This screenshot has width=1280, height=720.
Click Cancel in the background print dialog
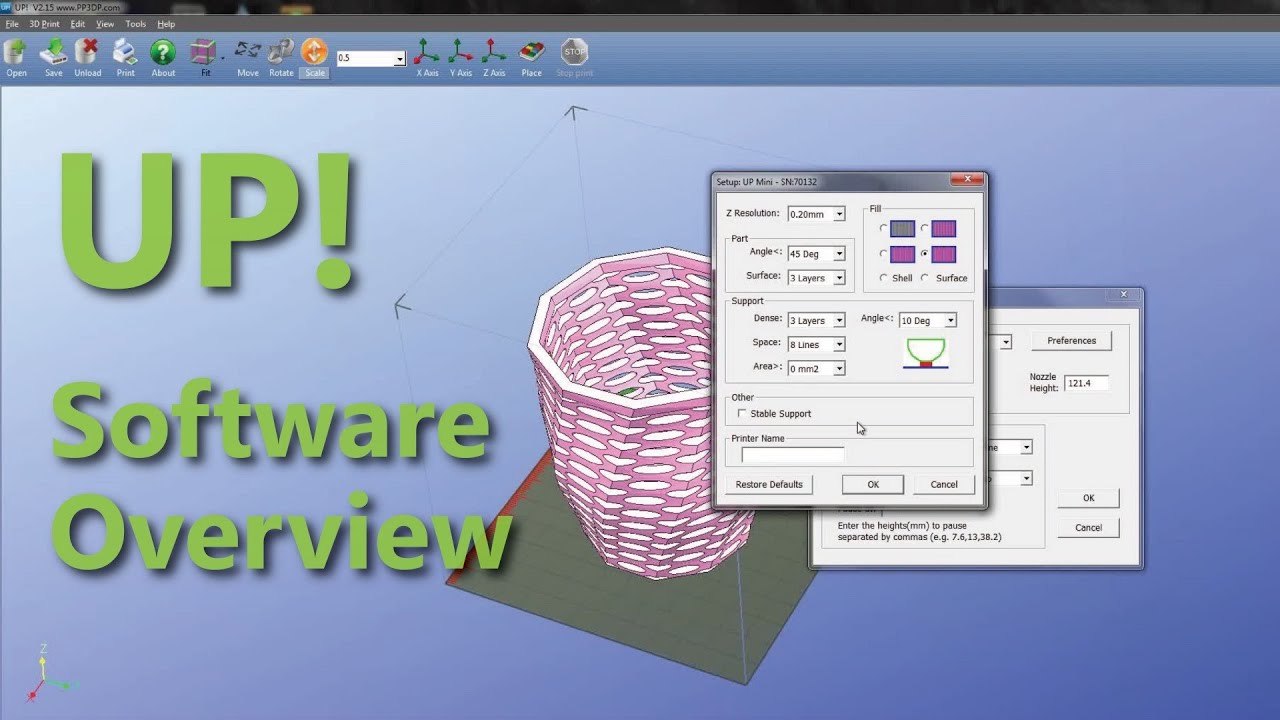click(x=1088, y=527)
